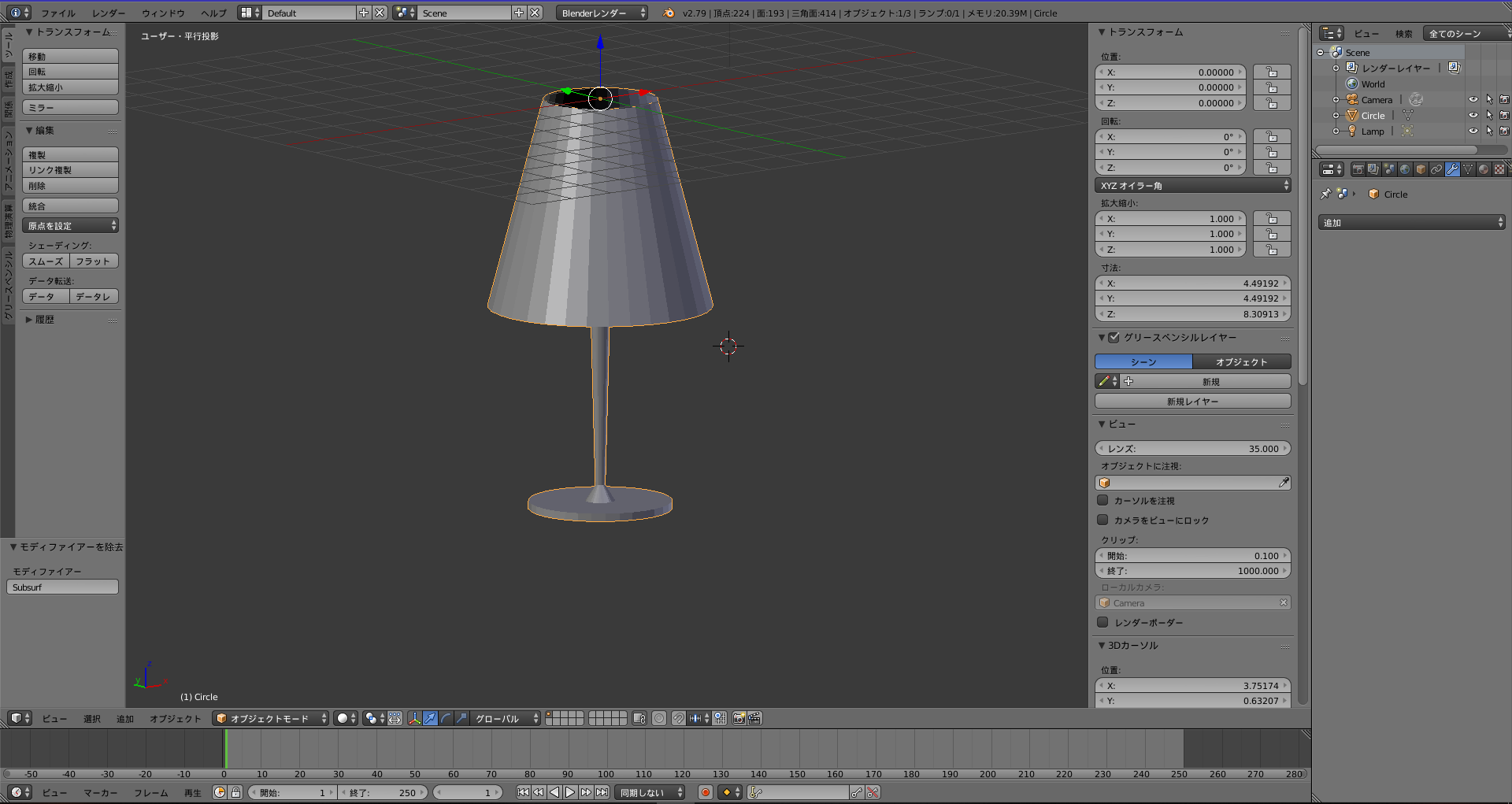
Task: Click the レンズ focal length slider field
Action: 1192,449
